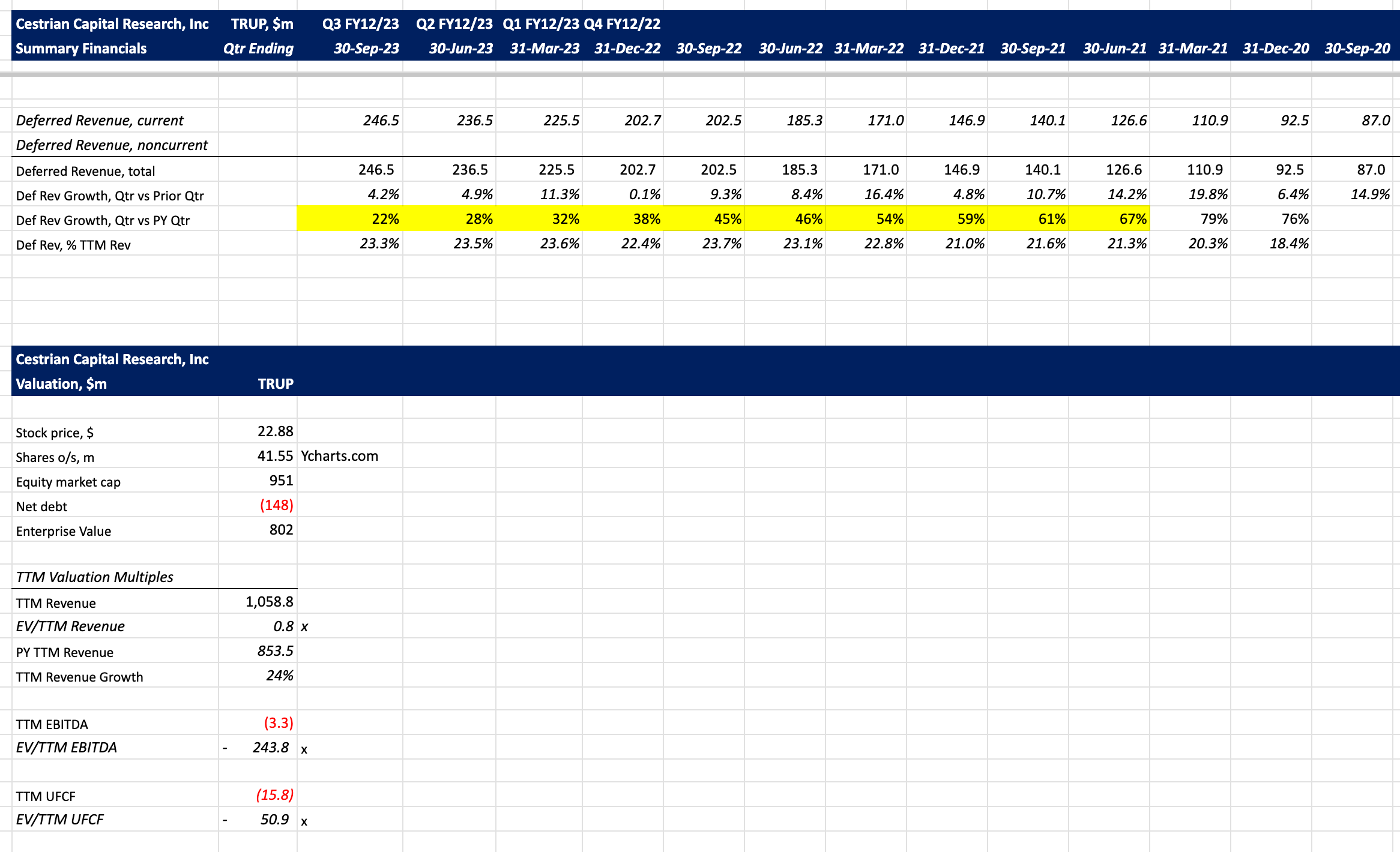
Task: Select the Equity market cap value 951
Action: [280, 481]
